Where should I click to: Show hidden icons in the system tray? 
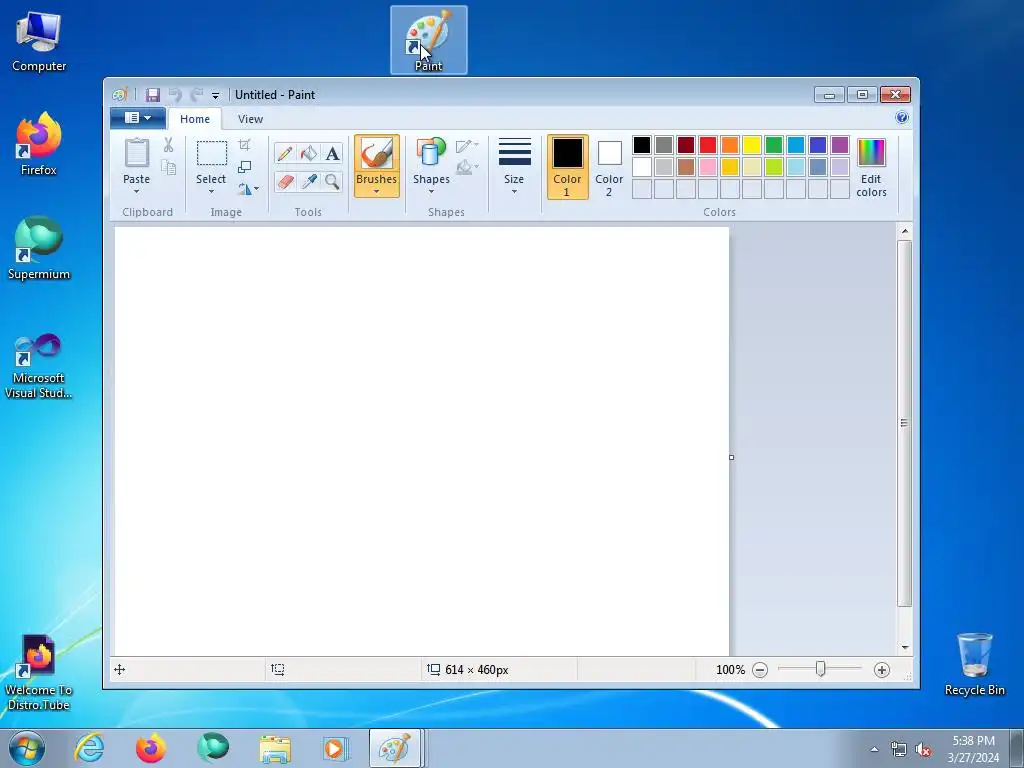874,749
